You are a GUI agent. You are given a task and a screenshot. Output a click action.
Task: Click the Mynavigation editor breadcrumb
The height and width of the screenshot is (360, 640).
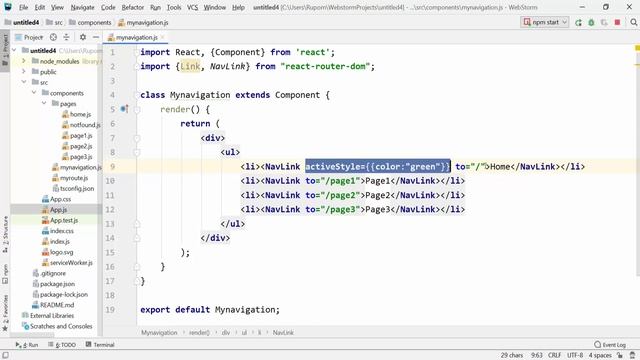click(x=159, y=333)
